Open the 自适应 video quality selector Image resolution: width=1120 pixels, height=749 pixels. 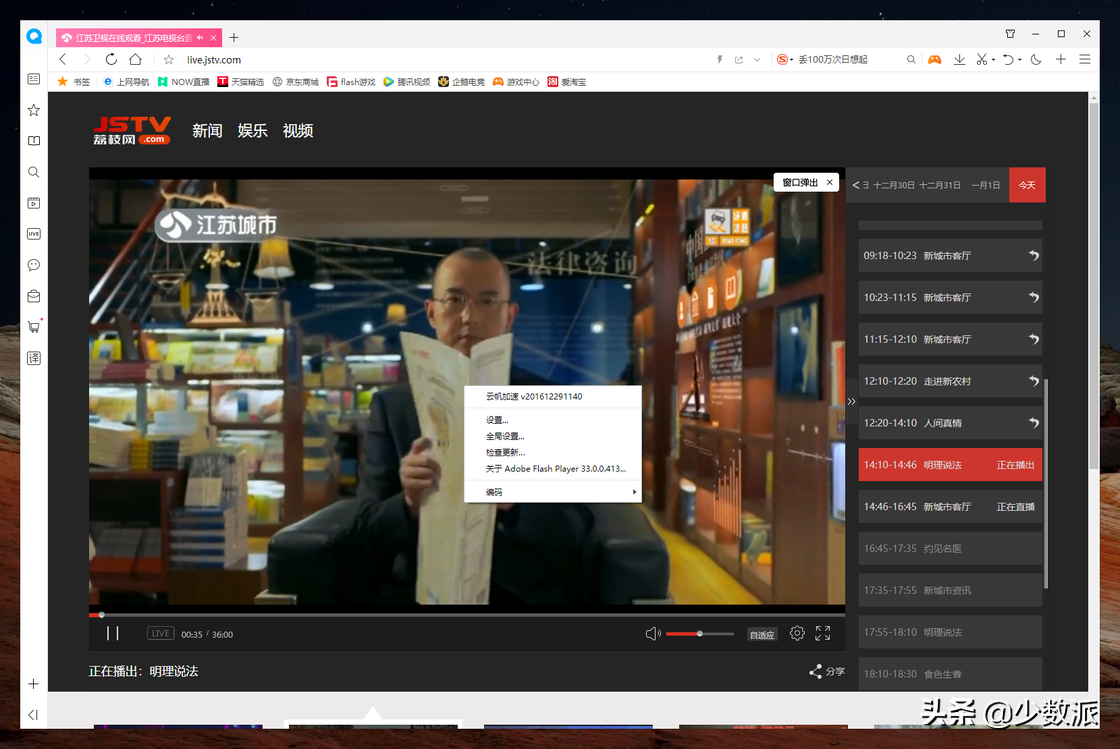click(x=762, y=634)
